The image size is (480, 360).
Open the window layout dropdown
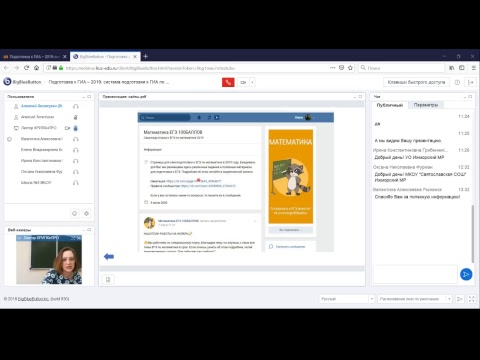415,299
